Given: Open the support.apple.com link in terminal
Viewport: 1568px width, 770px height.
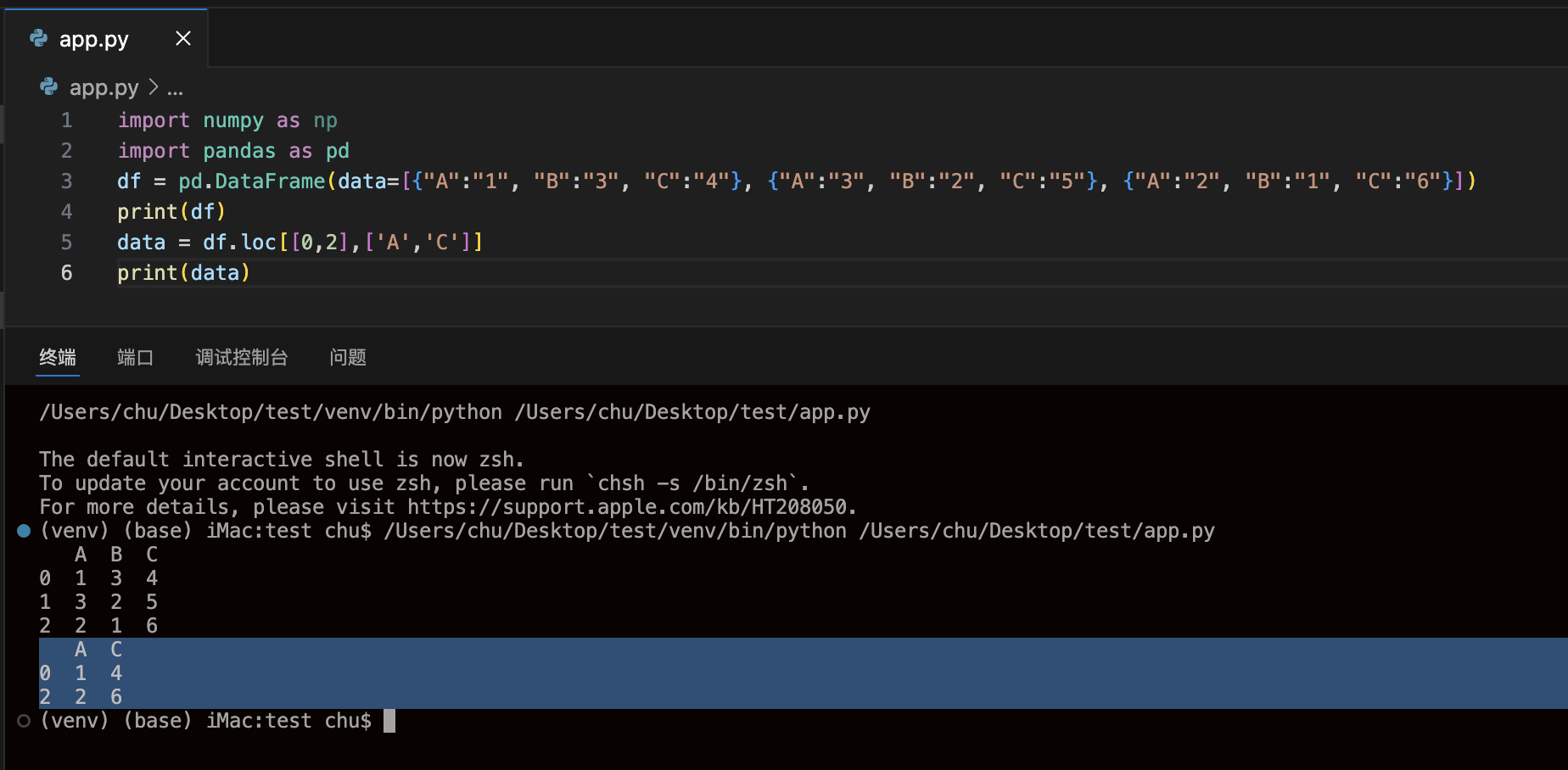Looking at the screenshot, I should click(x=628, y=507).
